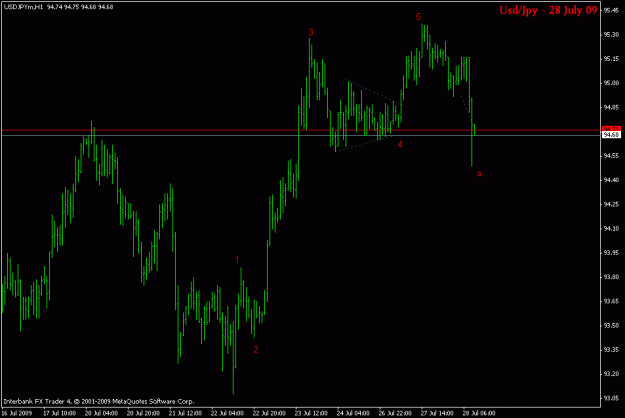
Task: Select the red horizontal line on the chart
Action: point(301,130)
